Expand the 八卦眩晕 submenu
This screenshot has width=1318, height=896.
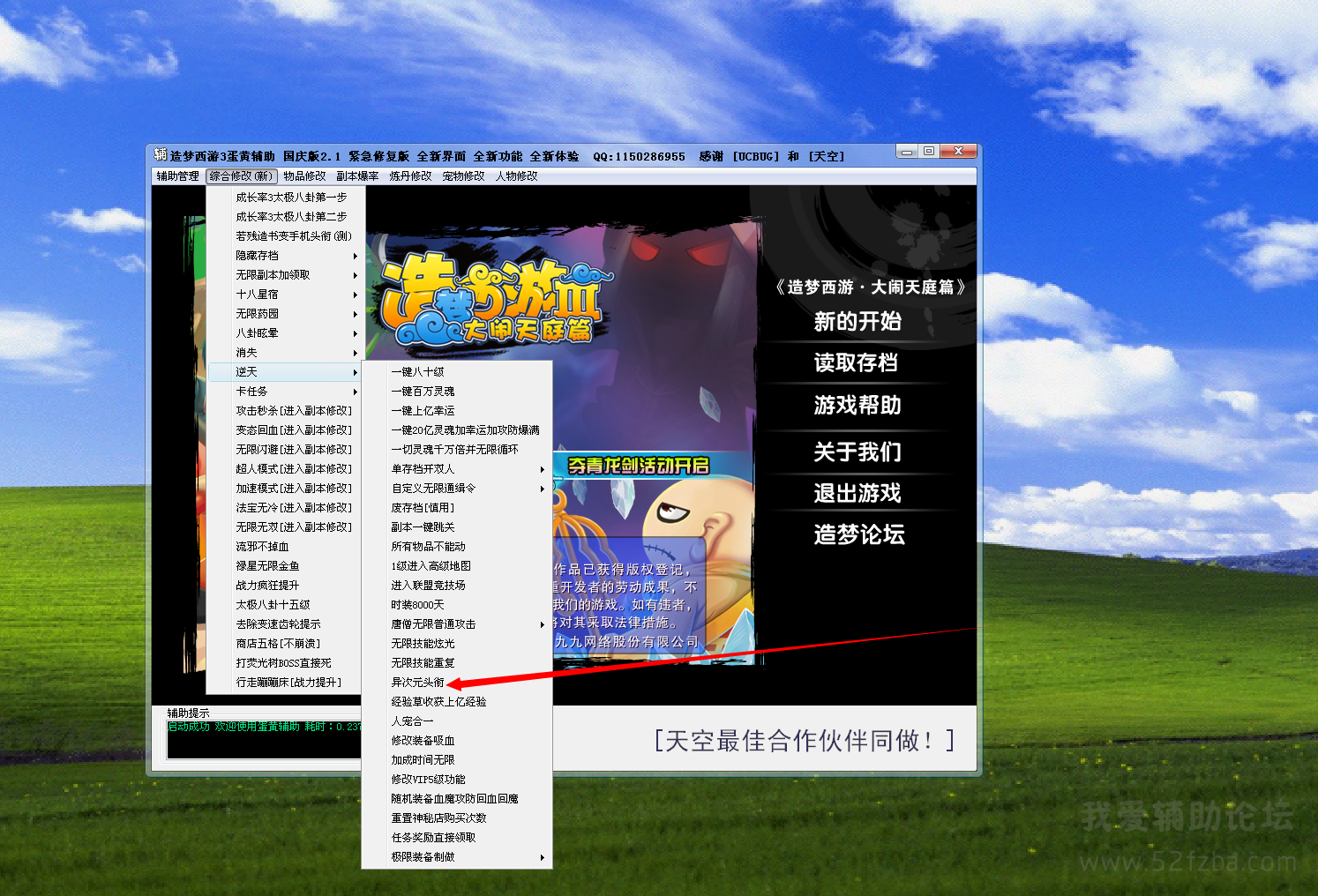tap(284, 333)
